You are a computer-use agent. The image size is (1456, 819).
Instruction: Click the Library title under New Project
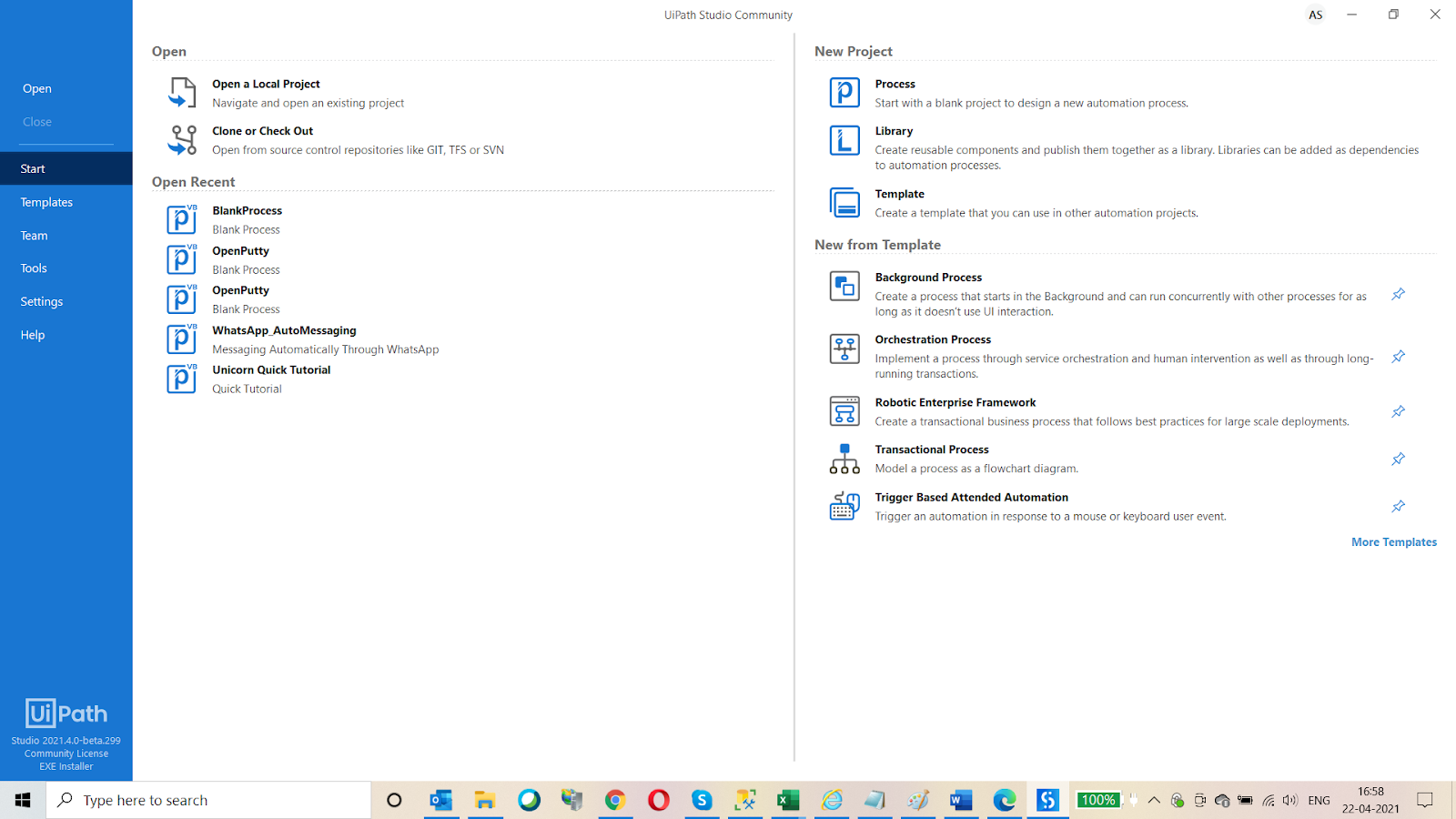tap(894, 131)
